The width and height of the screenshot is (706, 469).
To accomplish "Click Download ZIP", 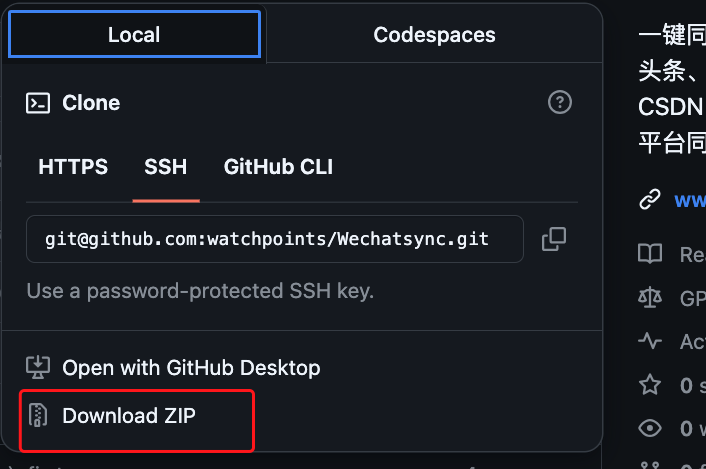I will (129, 416).
